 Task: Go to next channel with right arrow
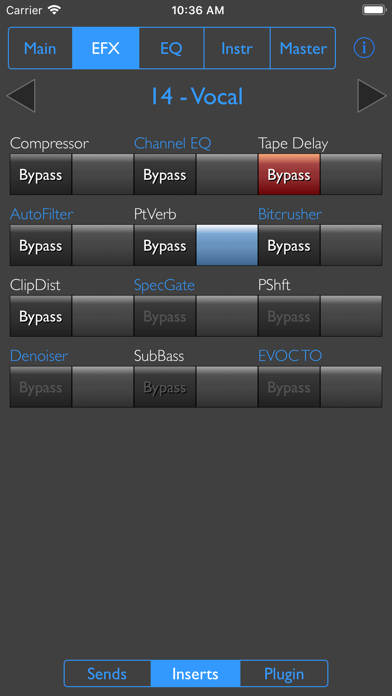click(x=372, y=95)
